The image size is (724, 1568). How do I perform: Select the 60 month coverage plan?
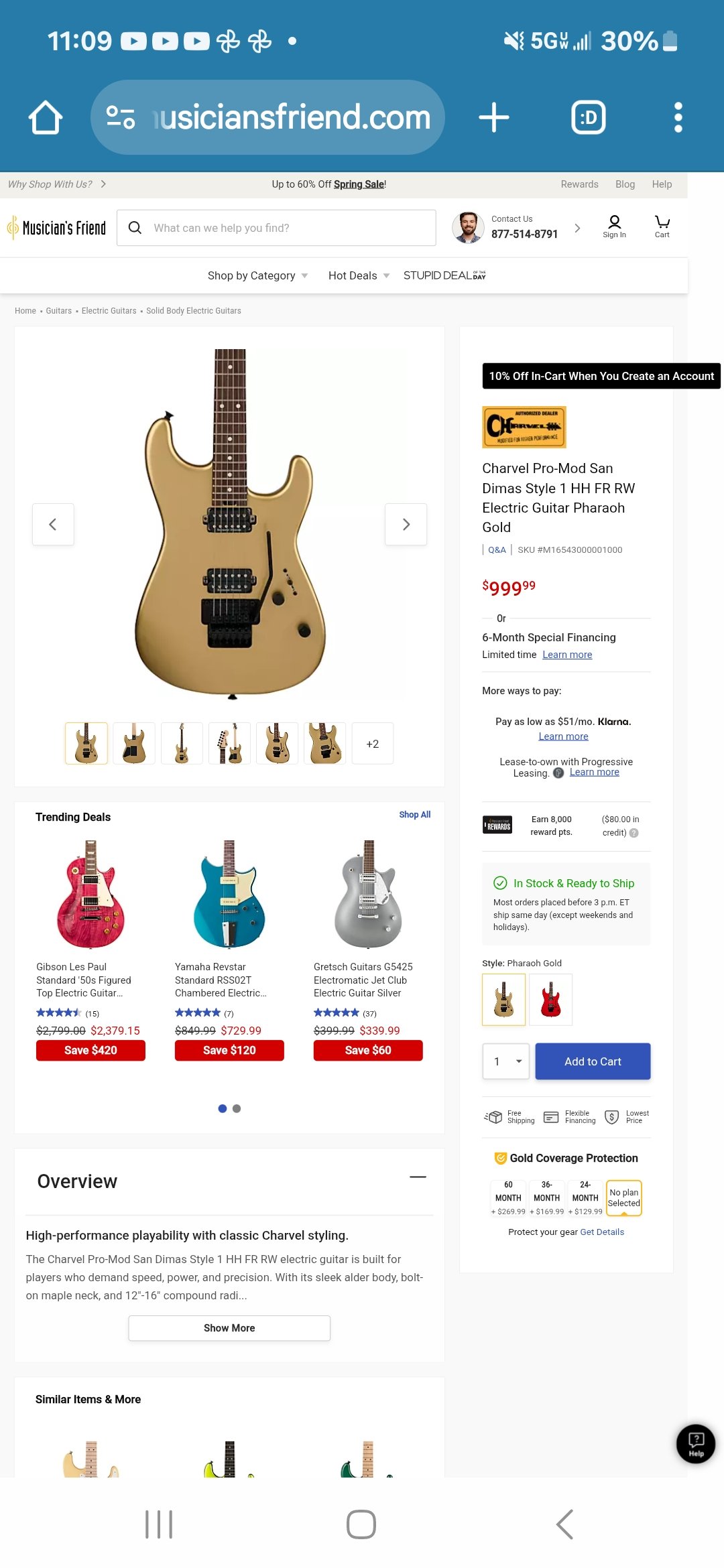coord(508,1197)
